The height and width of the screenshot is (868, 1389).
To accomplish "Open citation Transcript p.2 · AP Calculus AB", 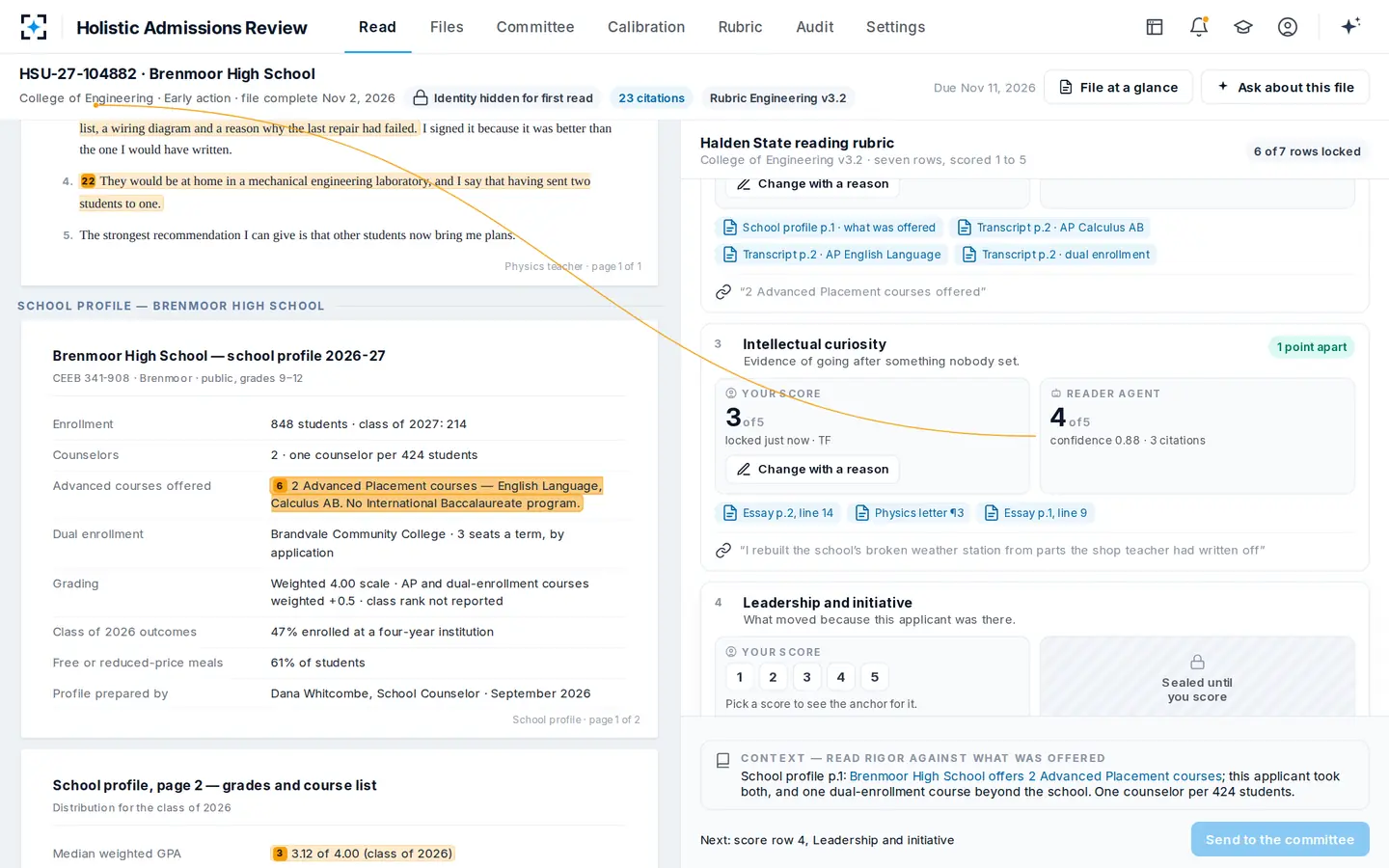I will point(1050,228).
